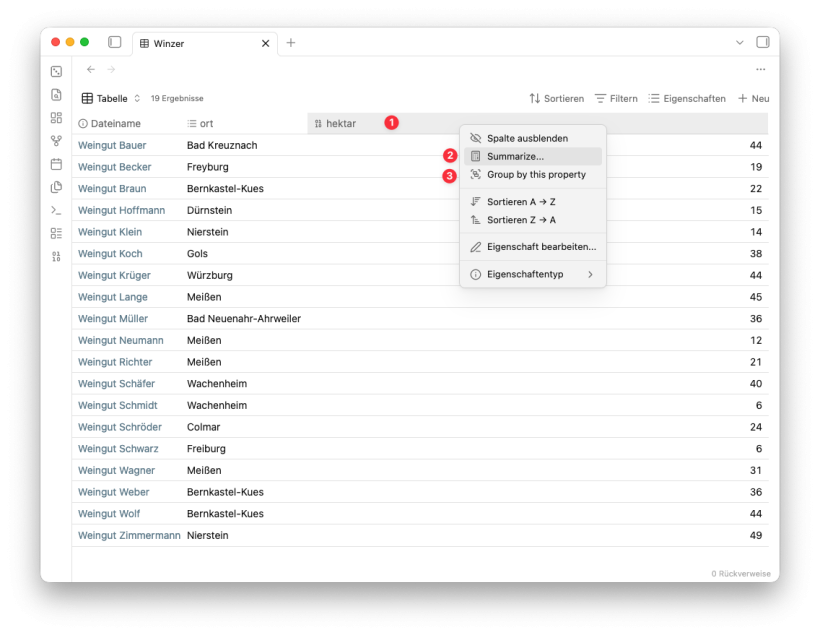Open the tab list chevron dropdown
Screen dimensions: 820x635
click(x=740, y=43)
